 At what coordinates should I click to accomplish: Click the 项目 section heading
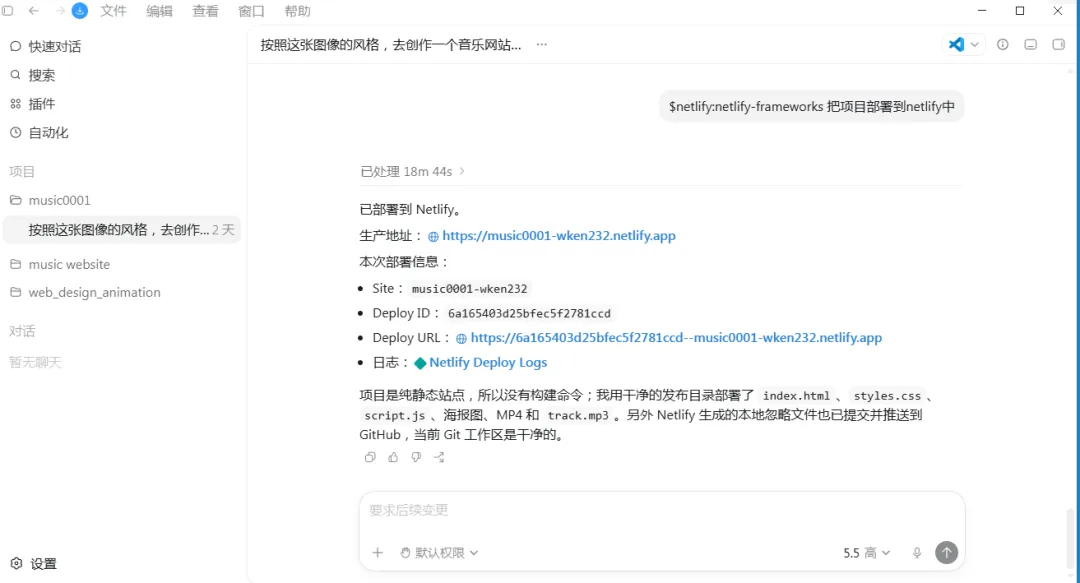(x=21, y=172)
